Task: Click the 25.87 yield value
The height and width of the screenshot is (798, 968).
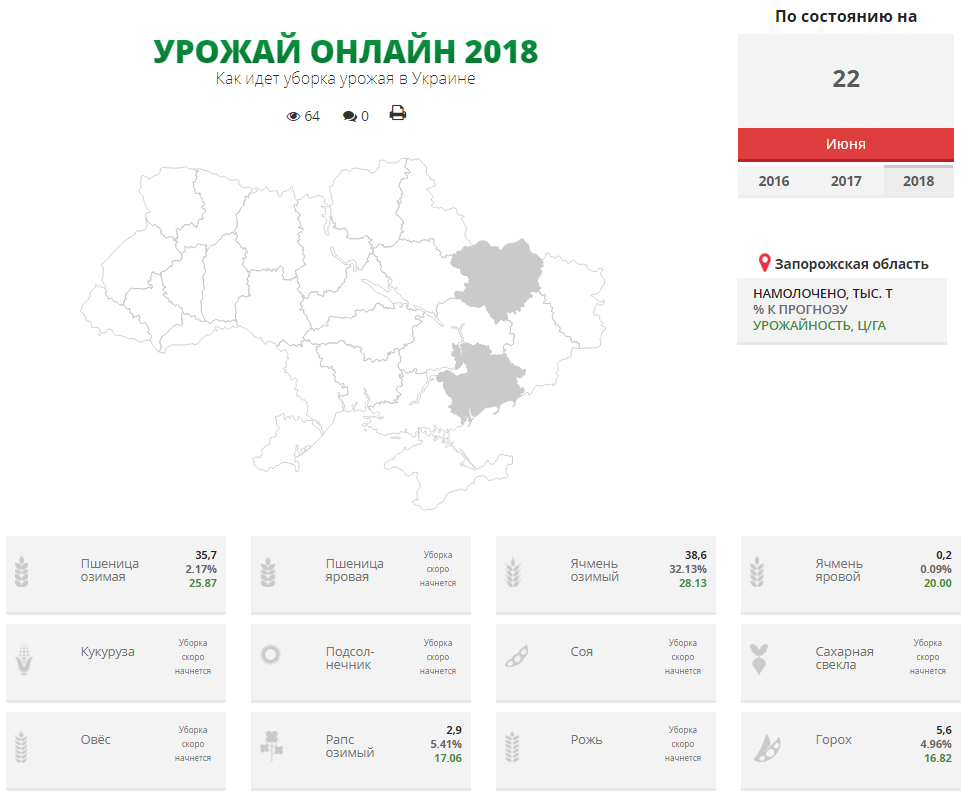Action: click(202, 583)
